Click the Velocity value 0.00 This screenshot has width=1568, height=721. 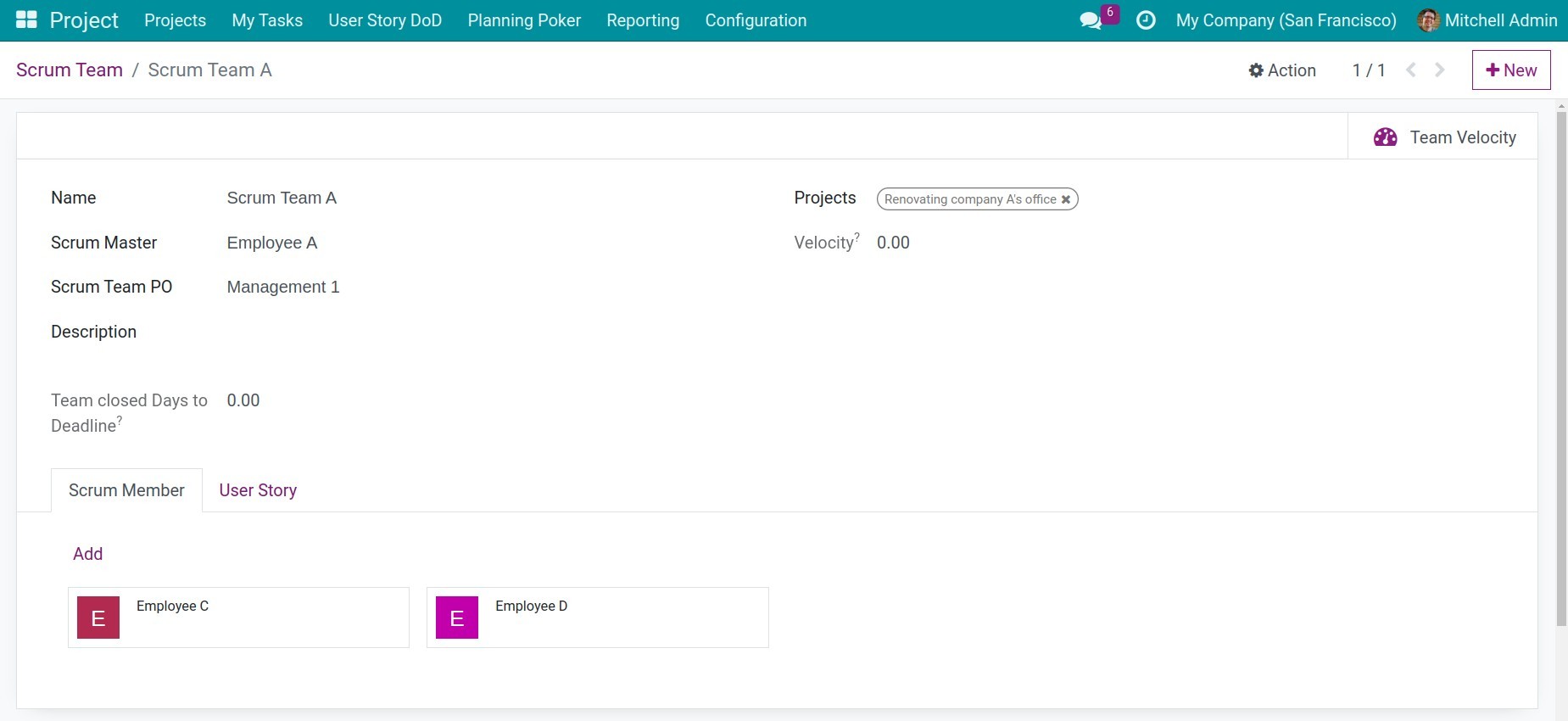pyautogui.click(x=893, y=243)
